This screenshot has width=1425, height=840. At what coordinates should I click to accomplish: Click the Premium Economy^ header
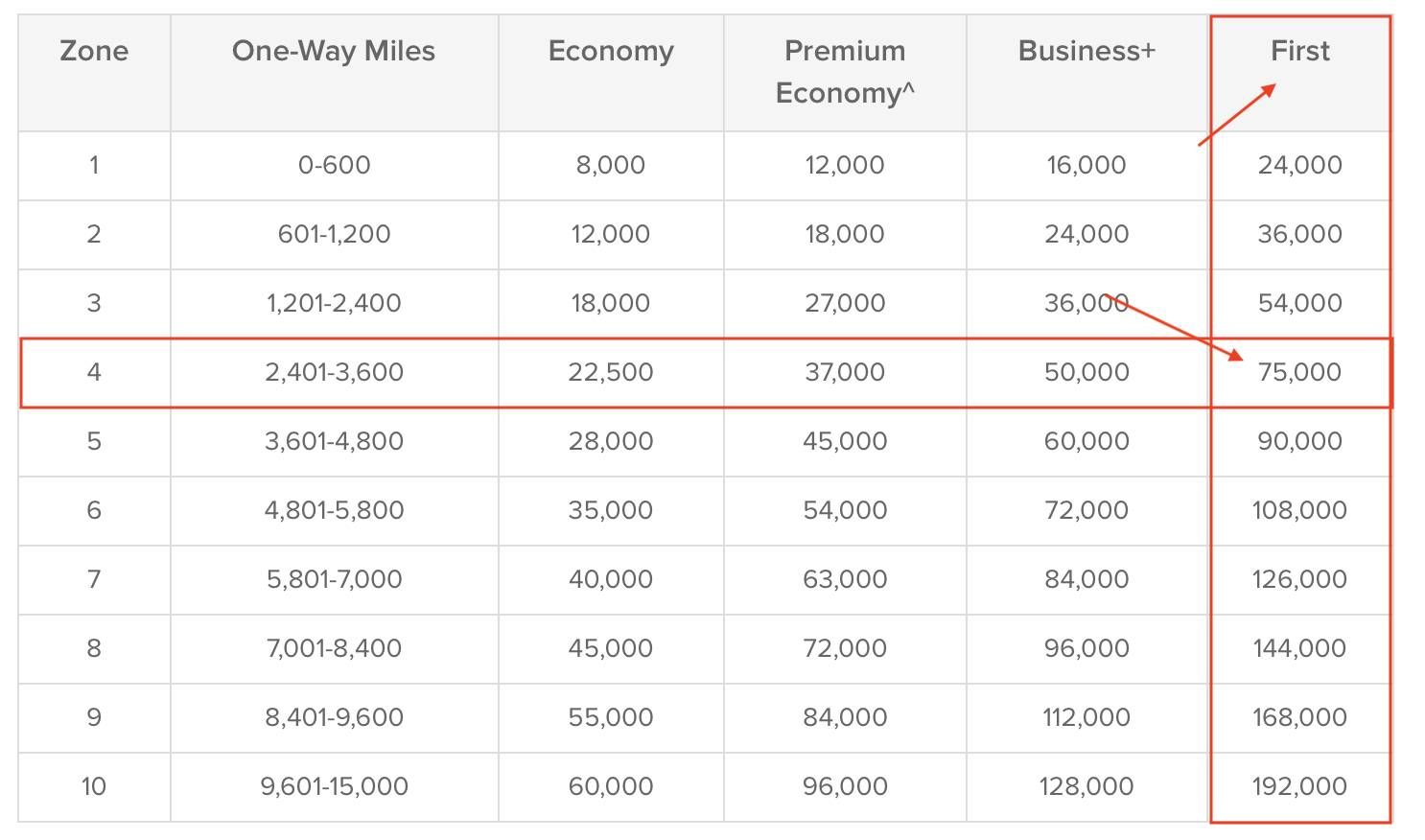pyautogui.click(x=845, y=72)
